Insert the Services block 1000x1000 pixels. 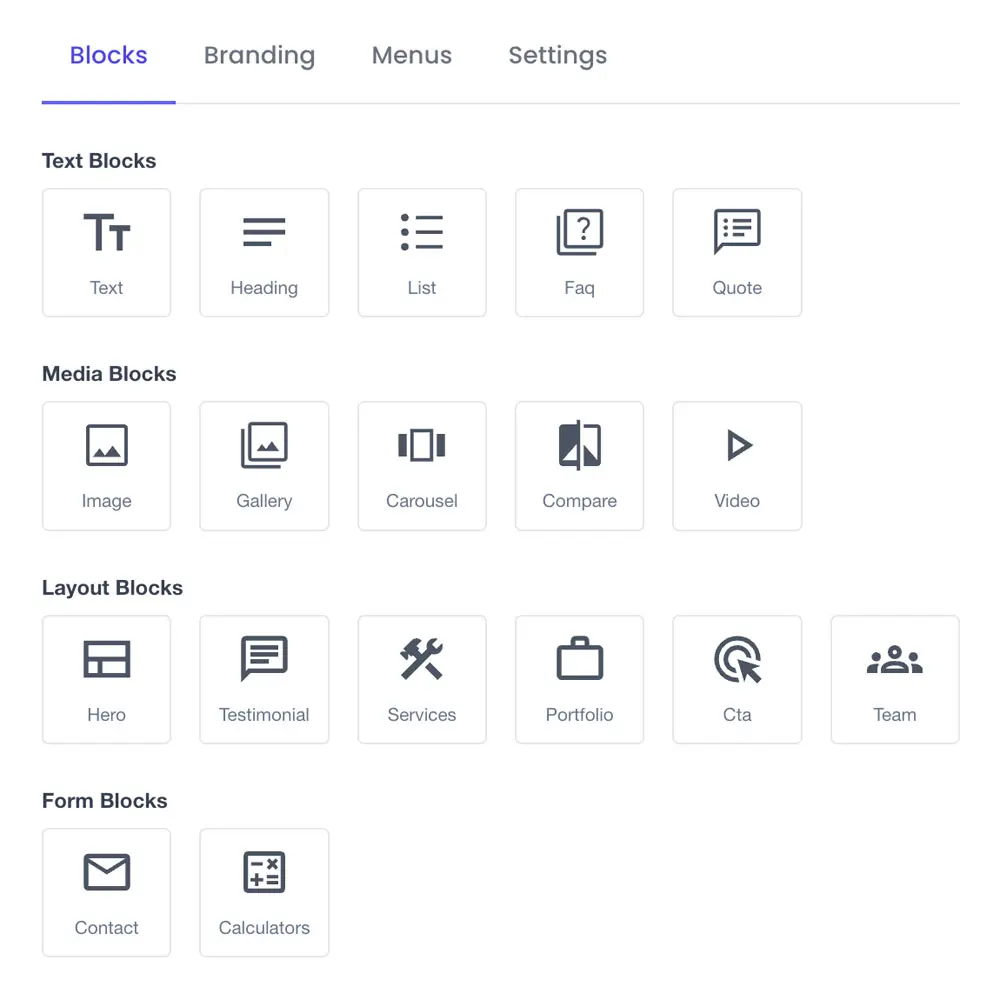[x=422, y=679]
